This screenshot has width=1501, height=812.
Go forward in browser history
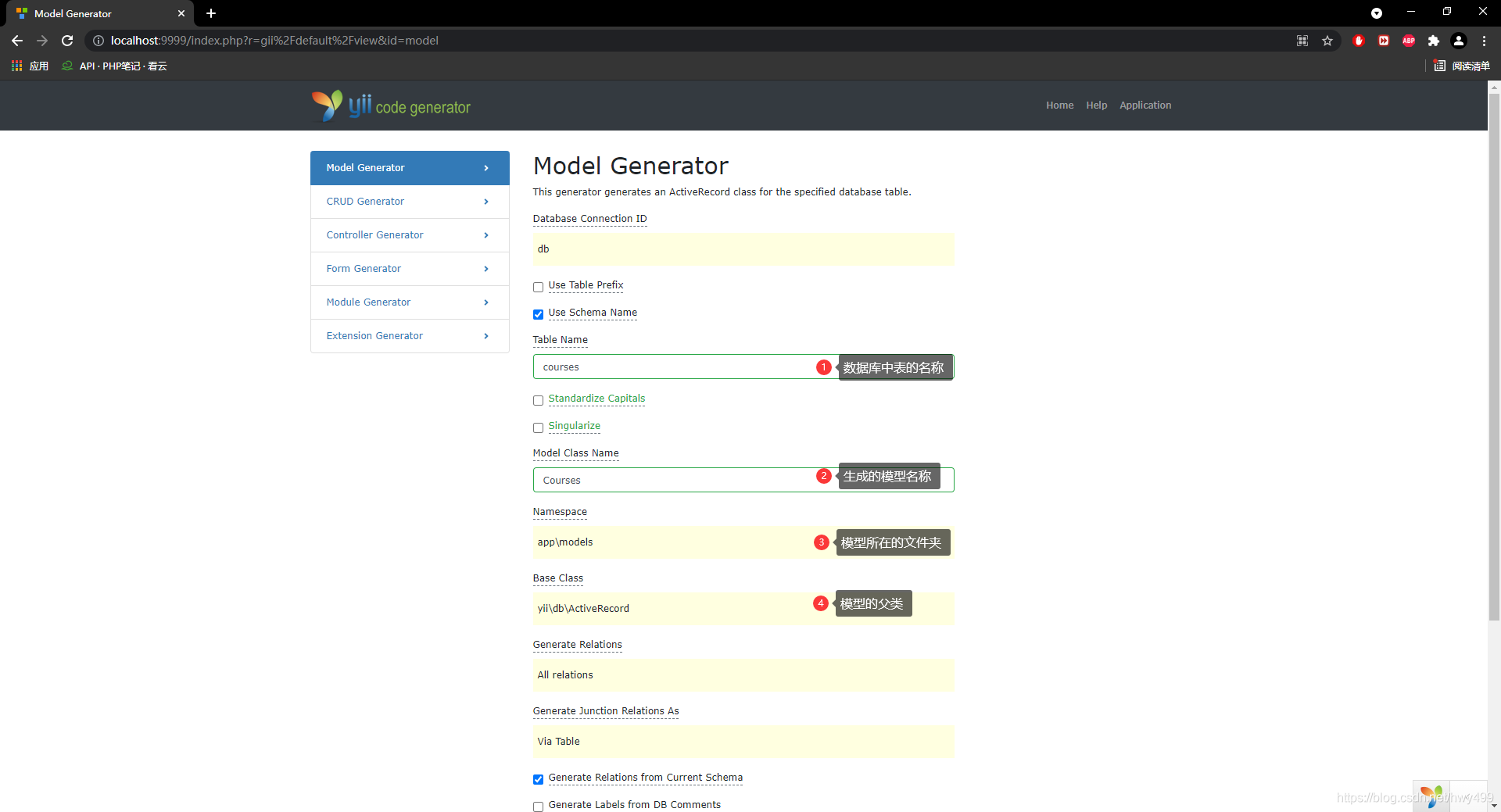[x=42, y=41]
